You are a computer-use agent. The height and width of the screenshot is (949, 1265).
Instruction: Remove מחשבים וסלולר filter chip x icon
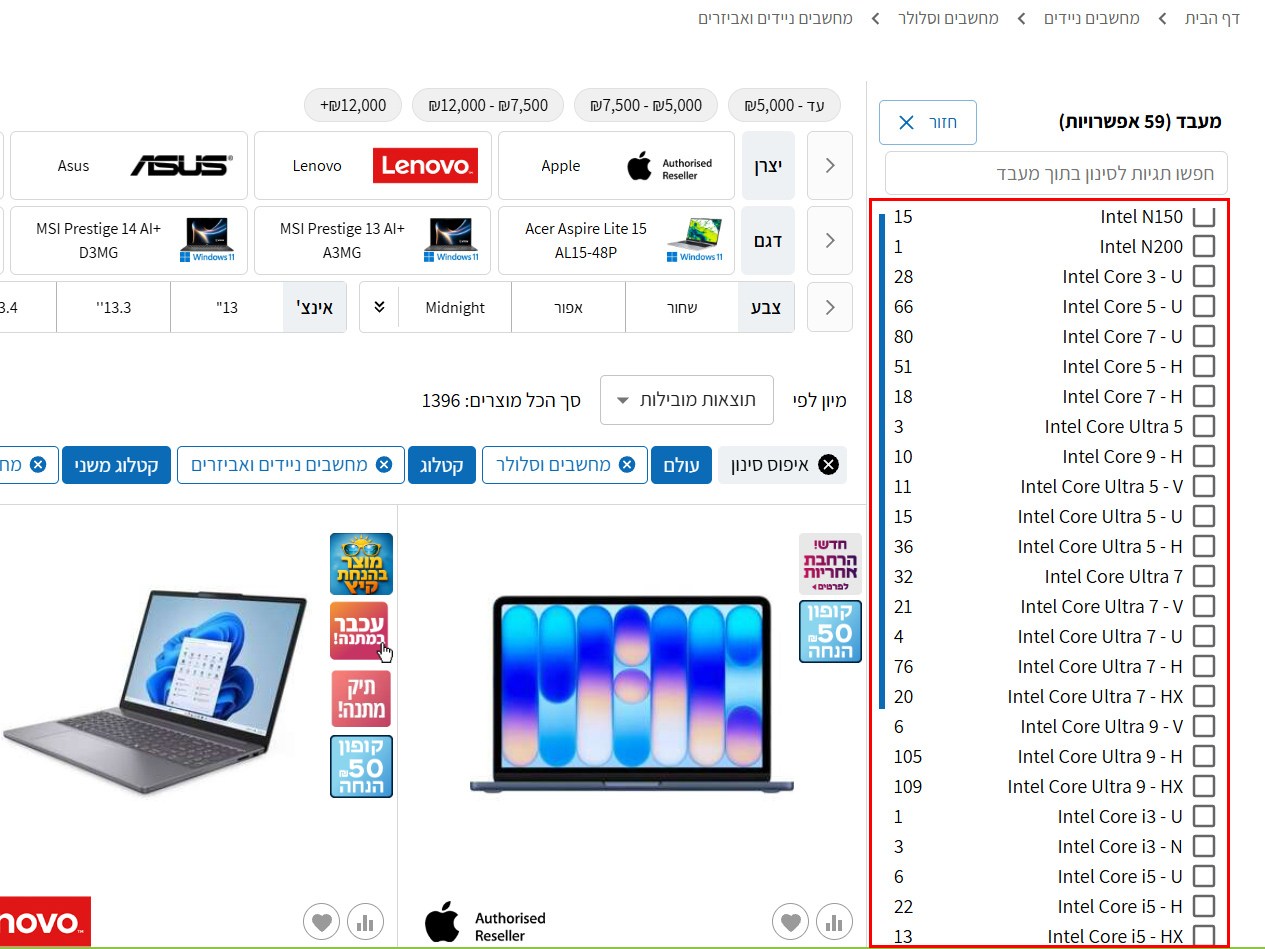click(x=627, y=465)
